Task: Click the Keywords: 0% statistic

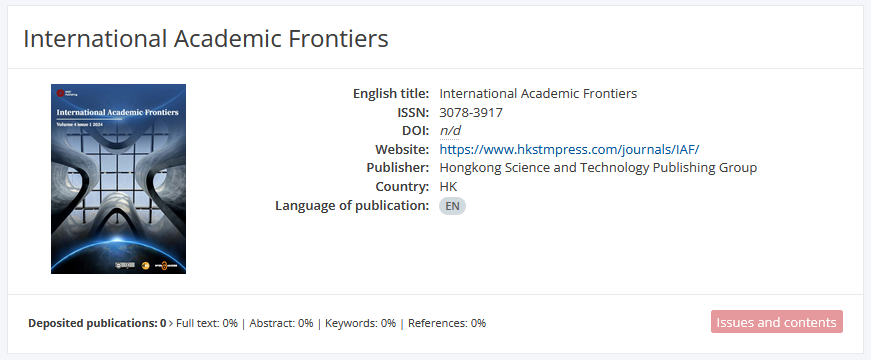Action: point(361,323)
